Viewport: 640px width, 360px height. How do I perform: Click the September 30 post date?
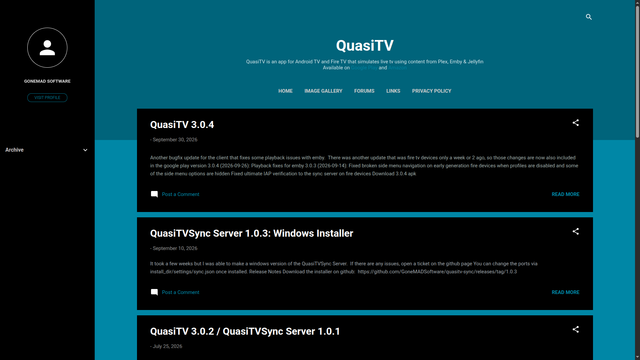coord(175,140)
